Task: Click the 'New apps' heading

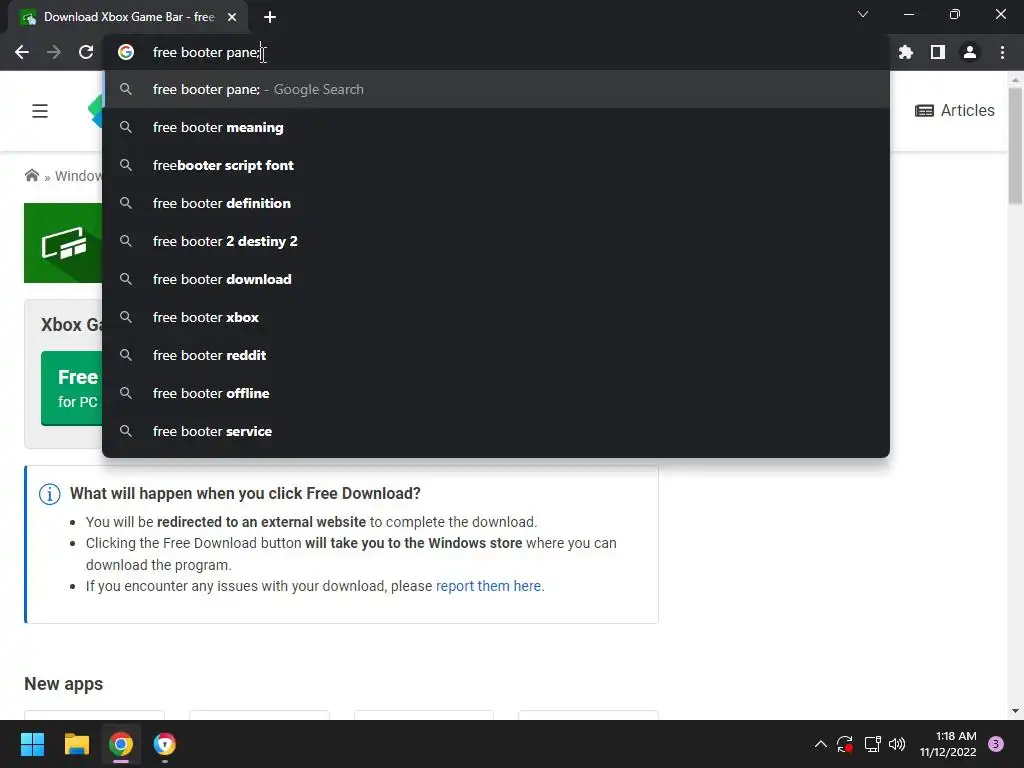Action: (63, 684)
